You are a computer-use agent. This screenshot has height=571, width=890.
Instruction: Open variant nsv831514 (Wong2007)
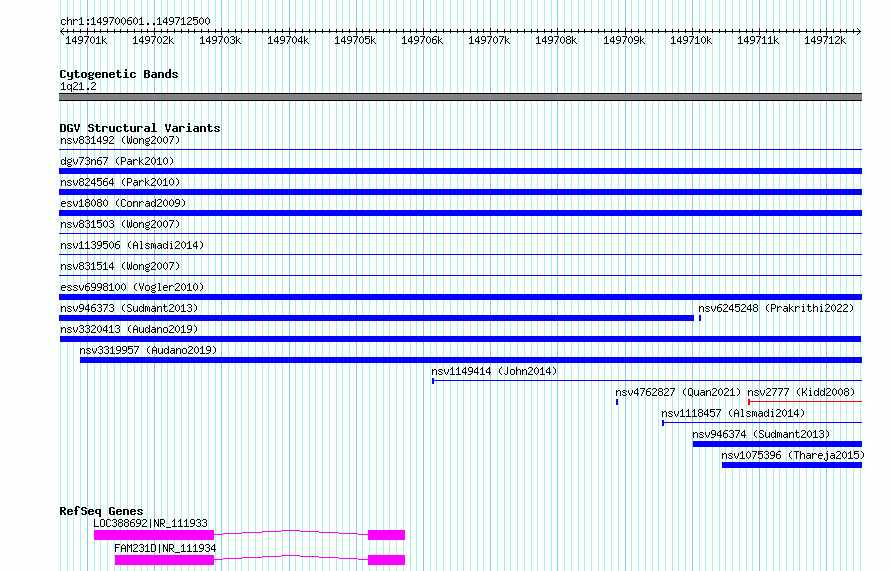[120, 266]
